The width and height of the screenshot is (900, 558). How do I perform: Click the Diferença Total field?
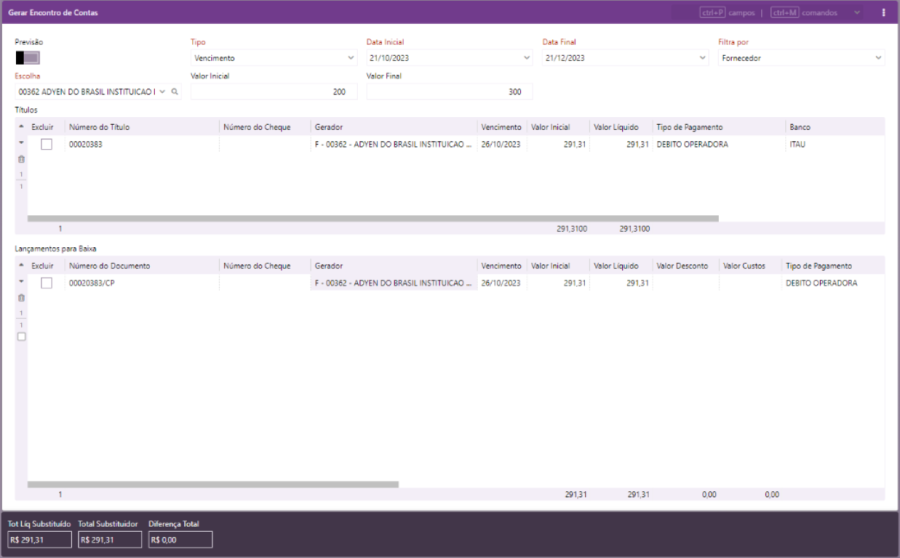tap(180, 540)
